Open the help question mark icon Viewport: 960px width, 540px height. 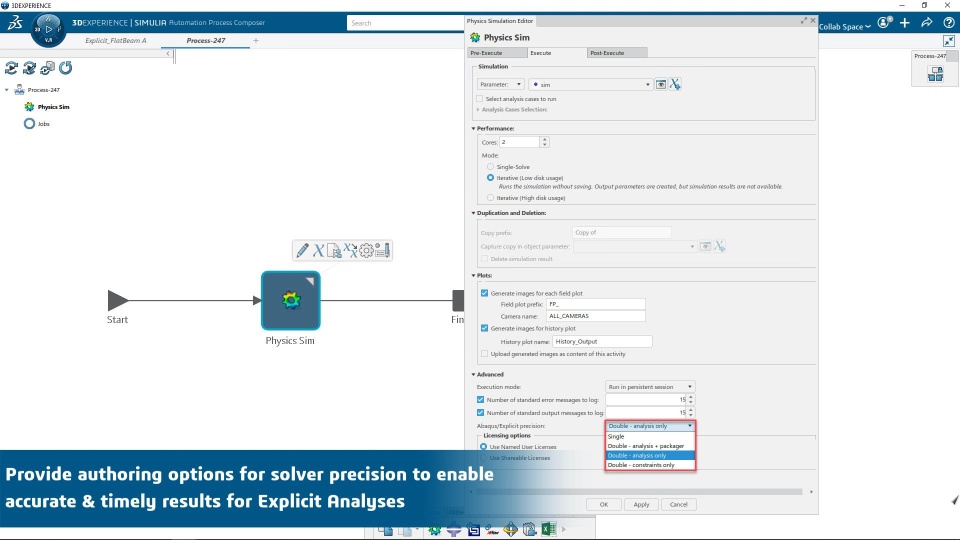pos(948,23)
